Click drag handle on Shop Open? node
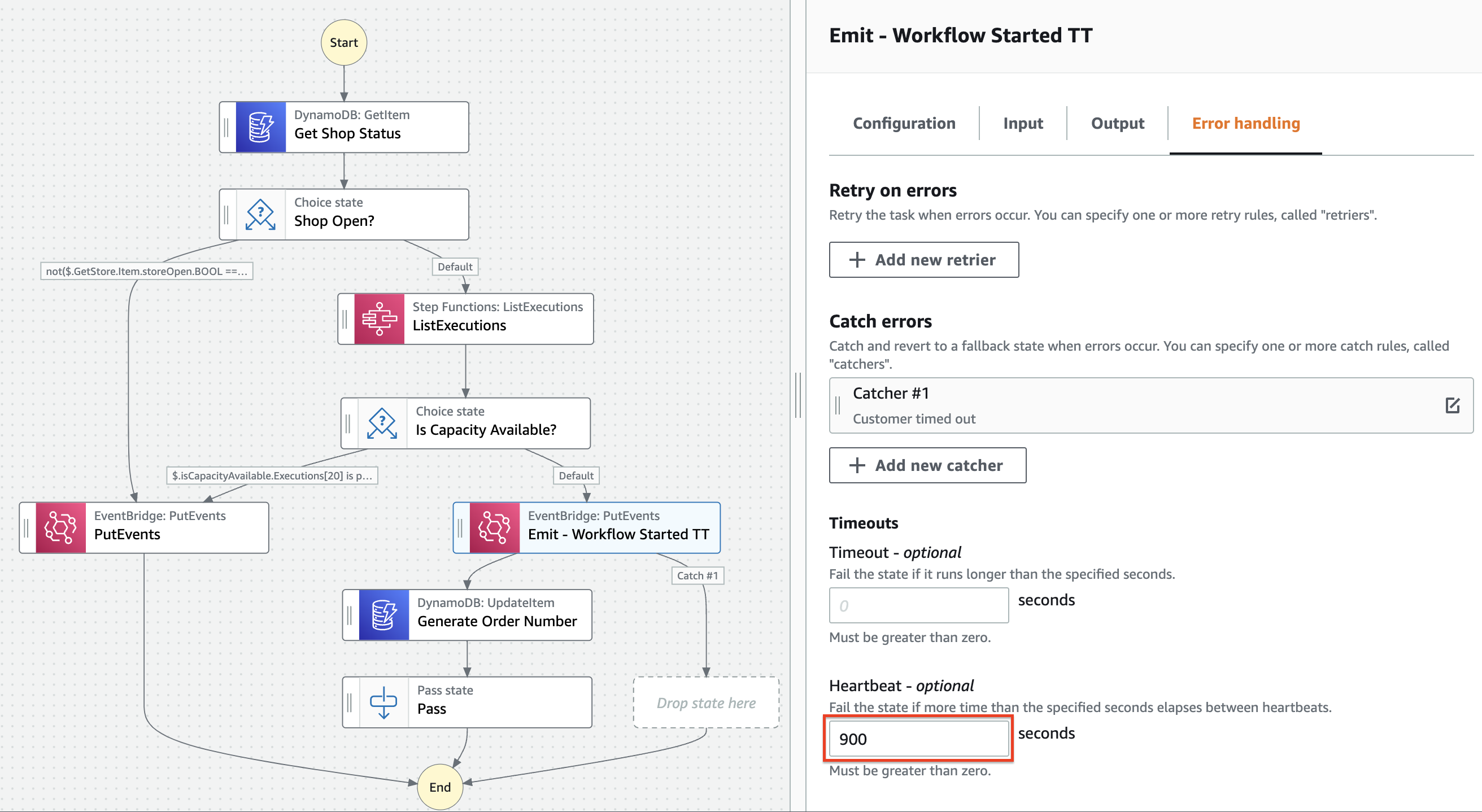 [x=226, y=215]
